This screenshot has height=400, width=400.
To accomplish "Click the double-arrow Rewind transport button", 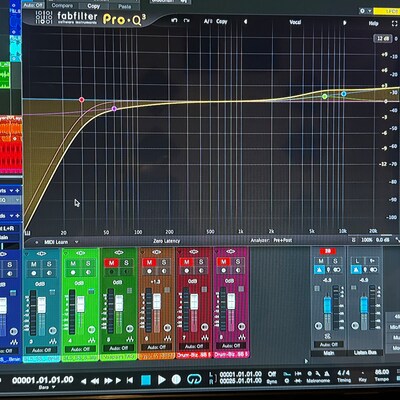I will tap(95, 381).
